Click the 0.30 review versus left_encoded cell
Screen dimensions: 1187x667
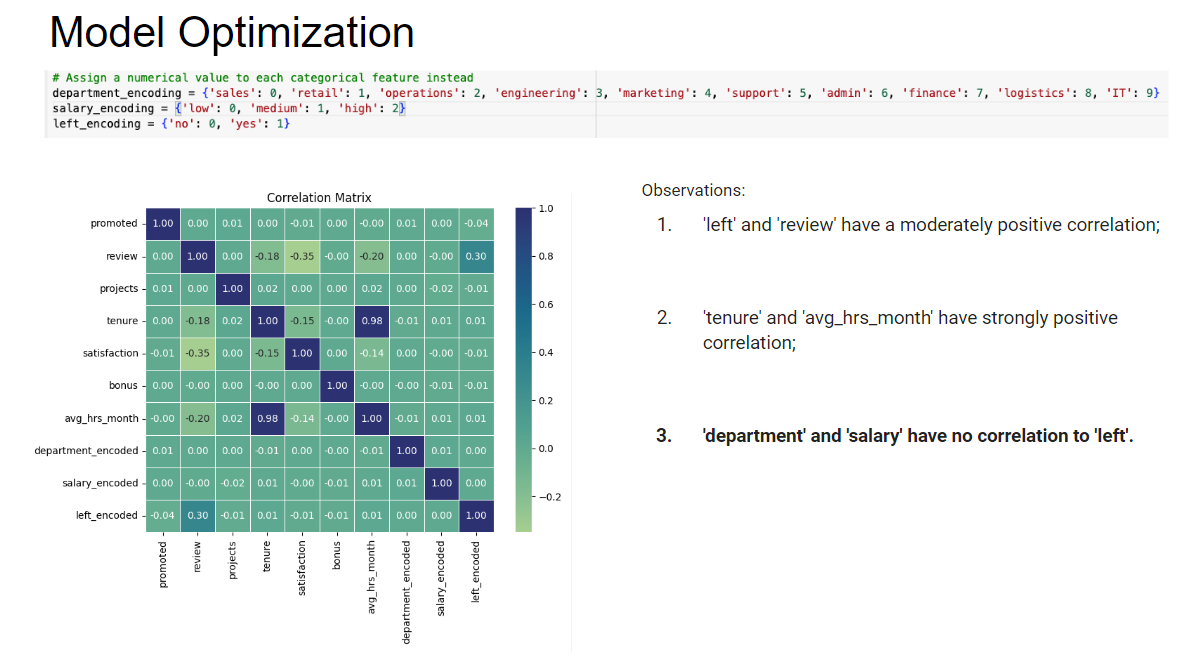click(x=476, y=256)
